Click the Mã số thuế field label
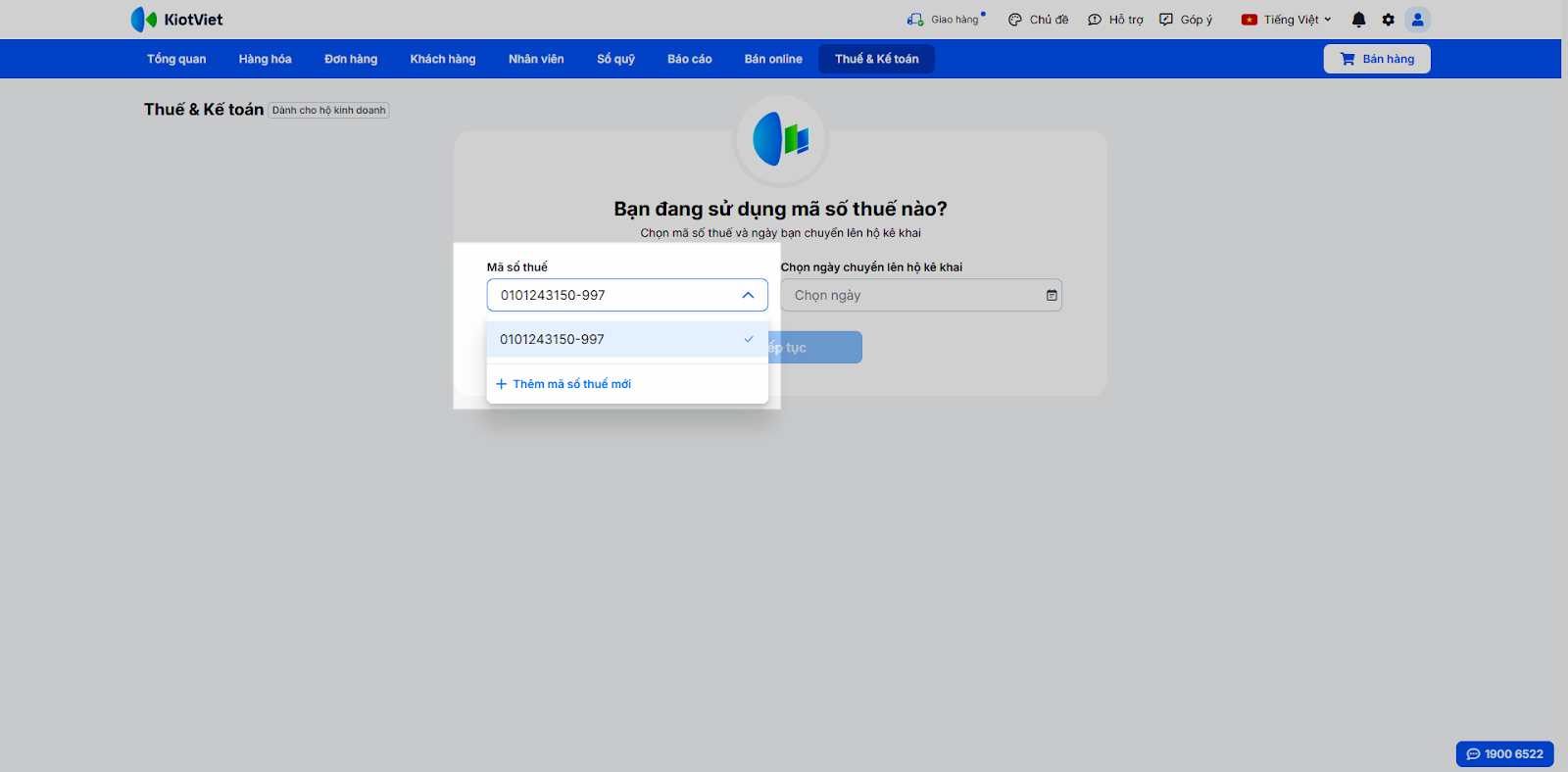1568x772 pixels. (x=517, y=267)
